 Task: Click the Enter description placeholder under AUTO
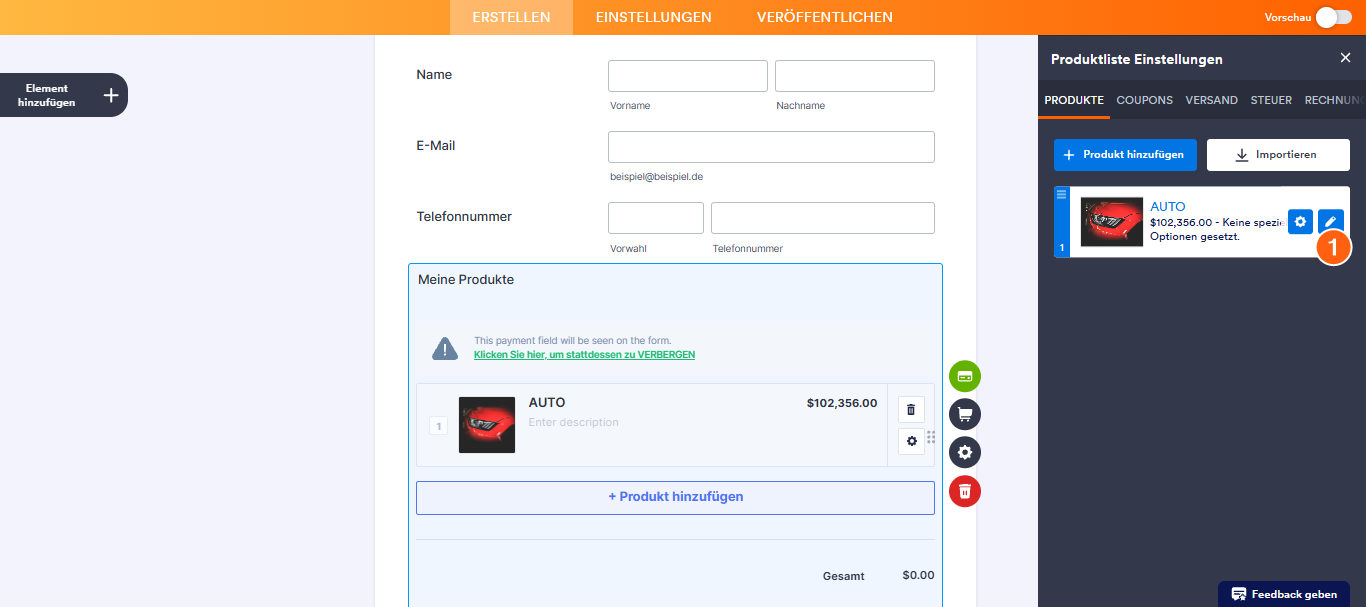tap(574, 423)
